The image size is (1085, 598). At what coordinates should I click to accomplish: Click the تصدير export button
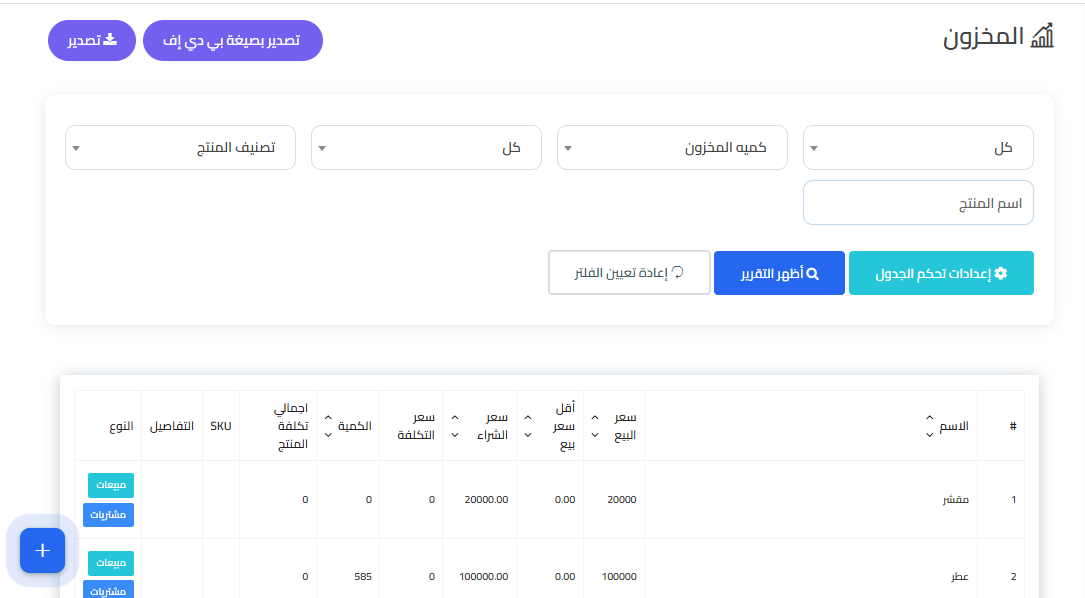pos(91,41)
